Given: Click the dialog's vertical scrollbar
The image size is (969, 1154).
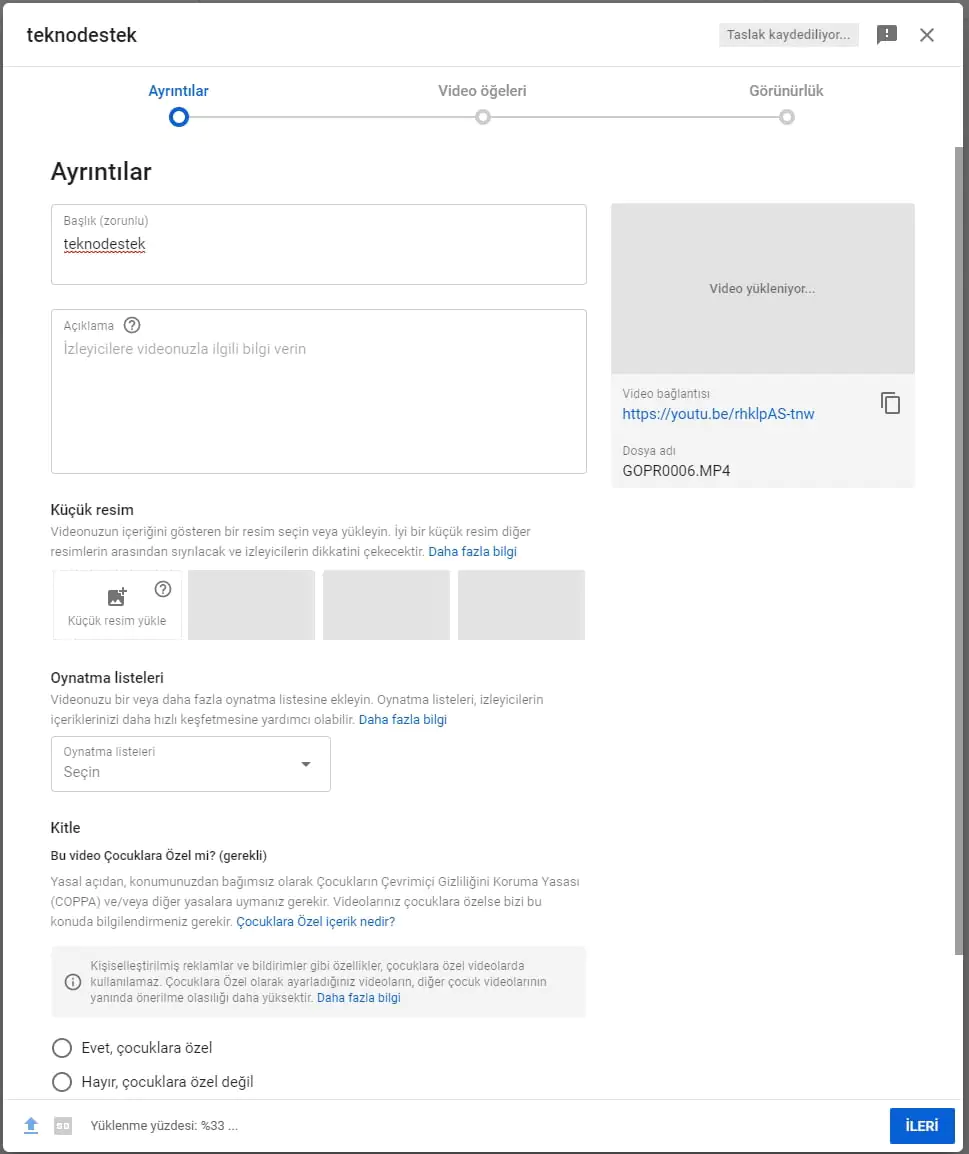Looking at the screenshot, I should 958,551.
